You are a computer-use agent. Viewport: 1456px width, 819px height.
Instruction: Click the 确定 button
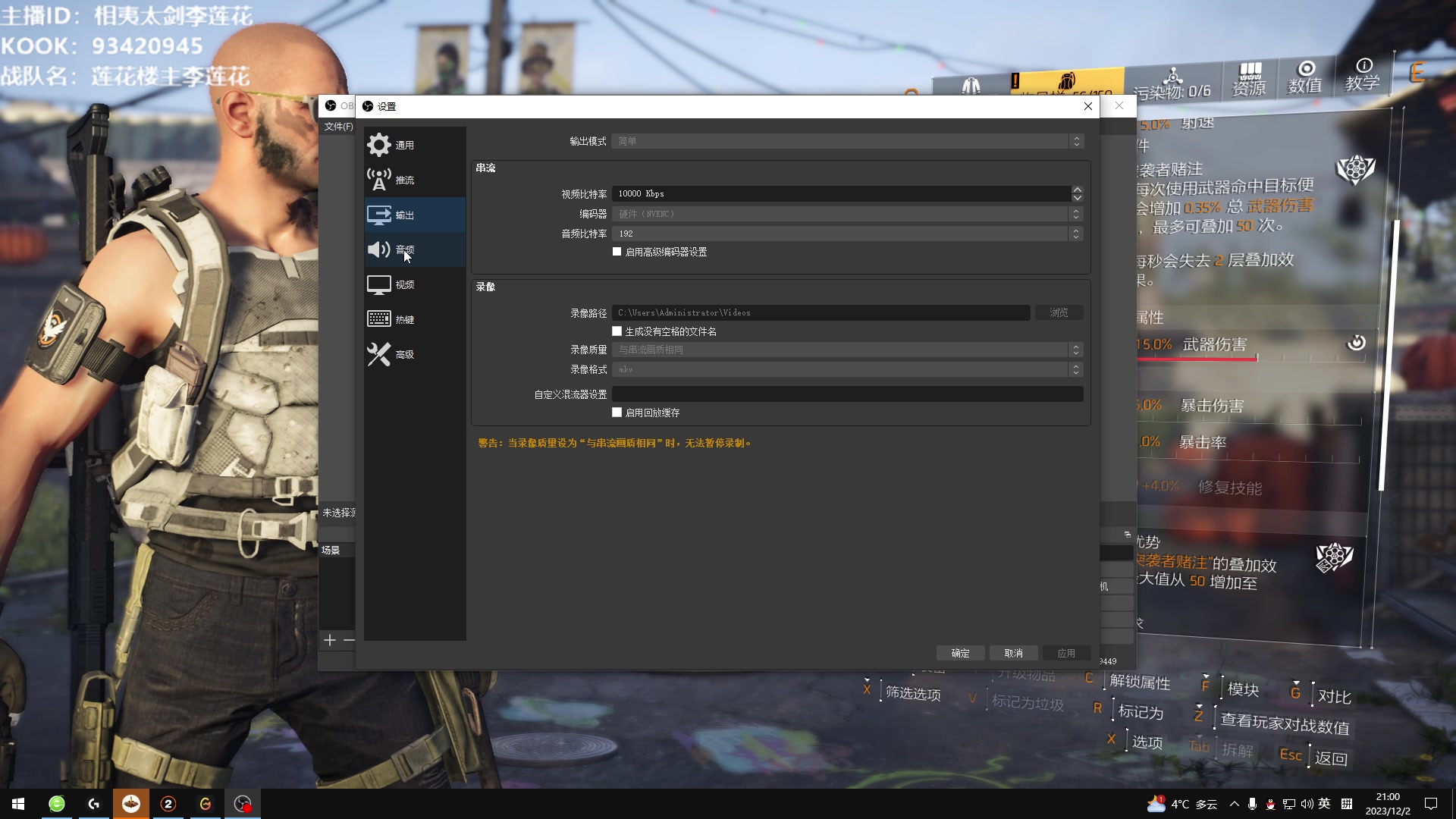pyautogui.click(x=960, y=653)
